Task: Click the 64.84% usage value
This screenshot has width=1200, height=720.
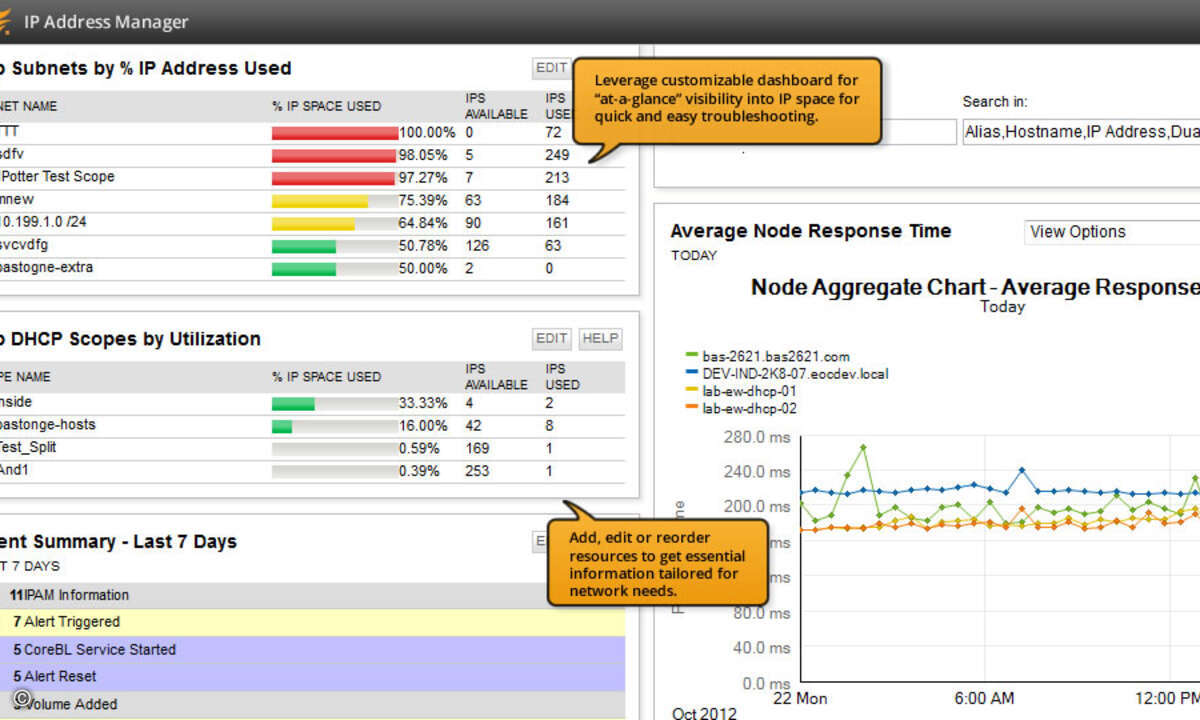Action: click(x=423, y=222)
